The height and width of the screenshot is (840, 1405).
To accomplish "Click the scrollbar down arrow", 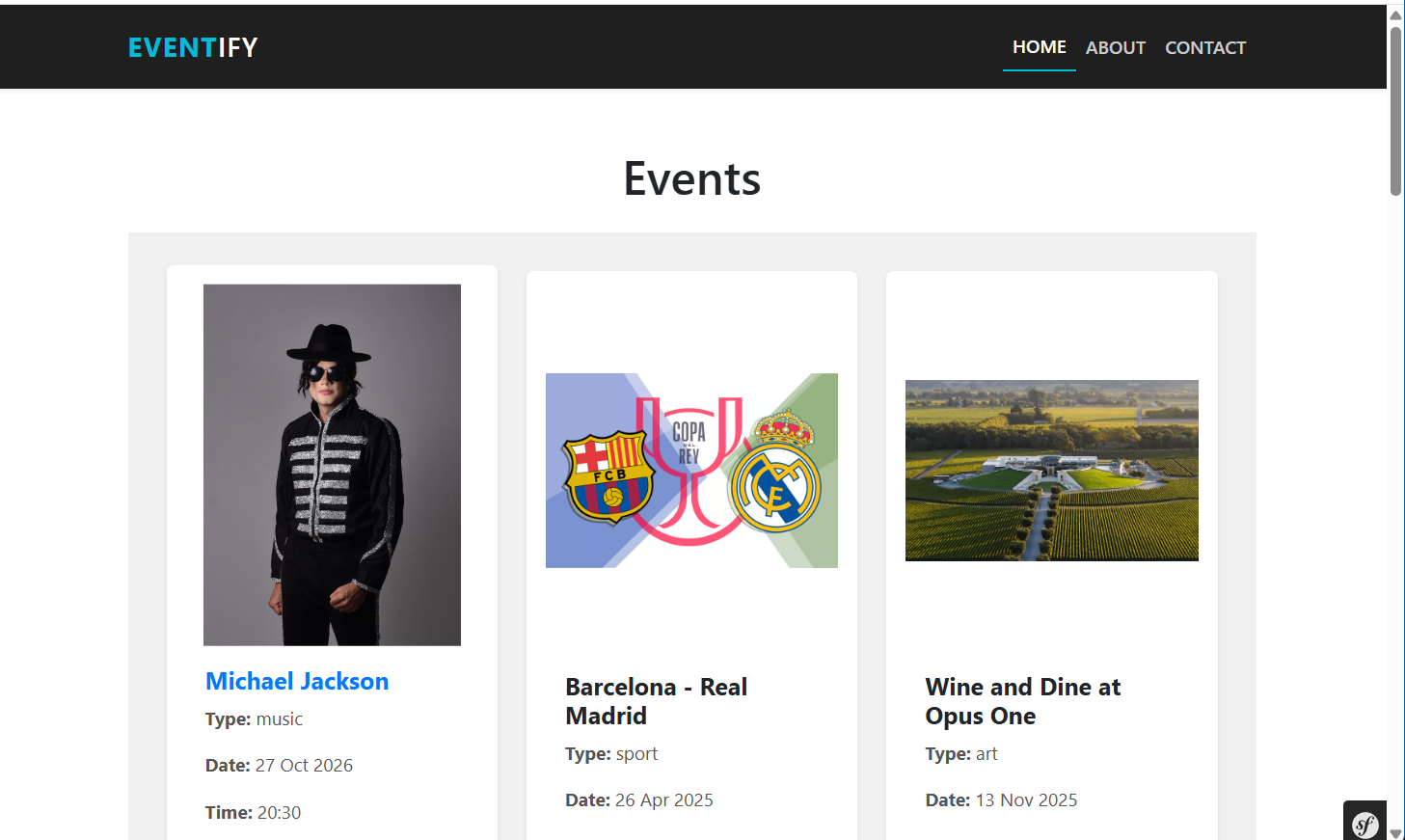I will click(x=1395, y=833).
